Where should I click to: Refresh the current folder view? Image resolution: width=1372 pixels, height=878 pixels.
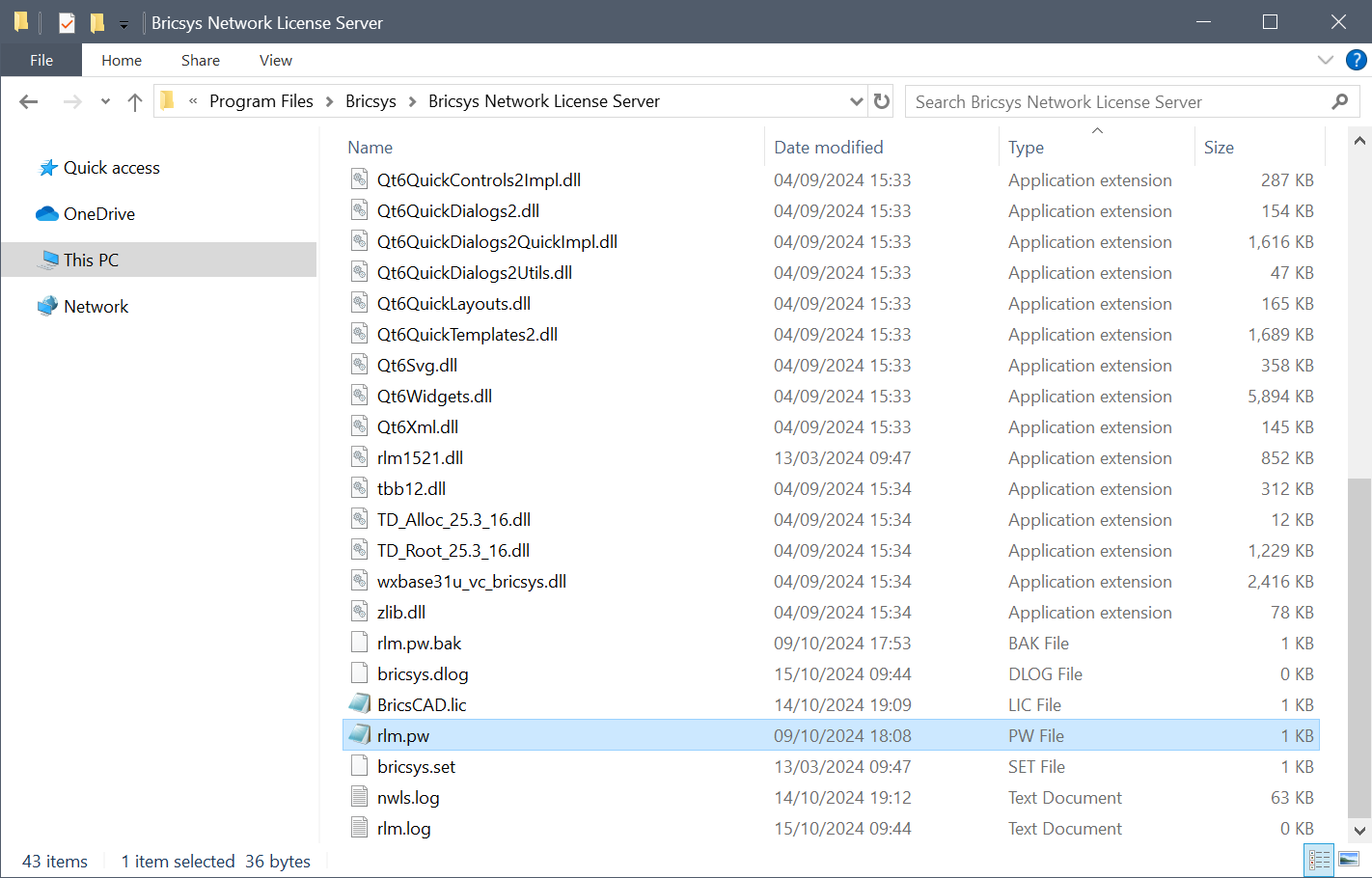tap(882, 101)
